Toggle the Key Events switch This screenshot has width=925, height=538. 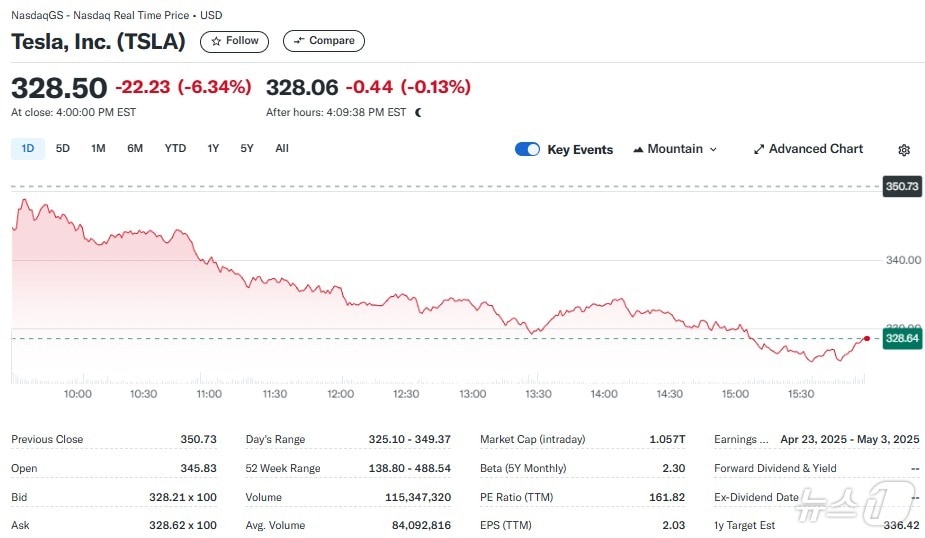pos(527,149)
